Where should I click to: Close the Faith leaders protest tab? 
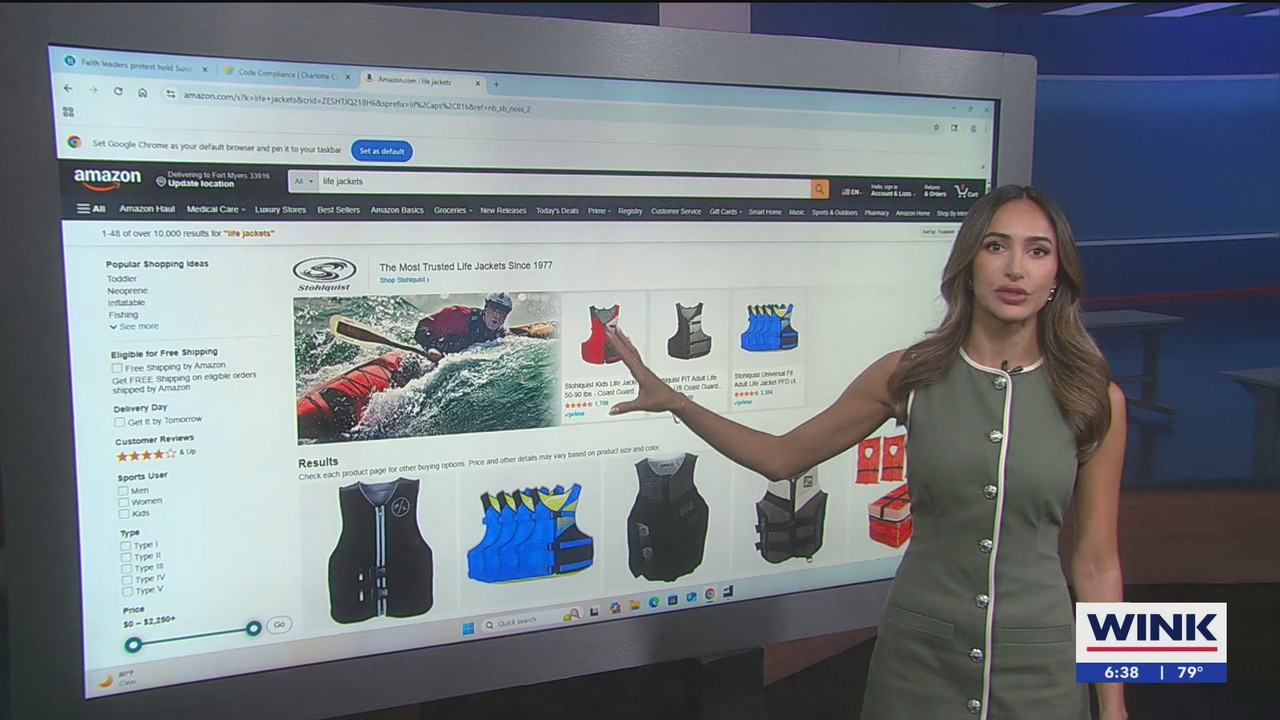click(205, 69)
